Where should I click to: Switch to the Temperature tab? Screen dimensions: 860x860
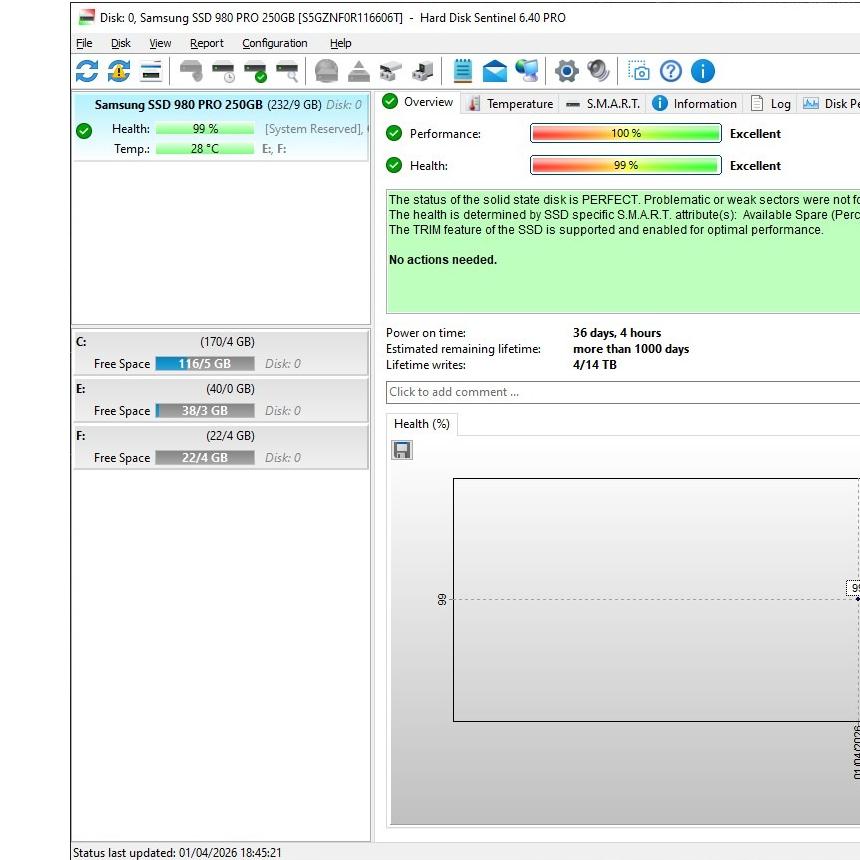(x=511, y=104)
